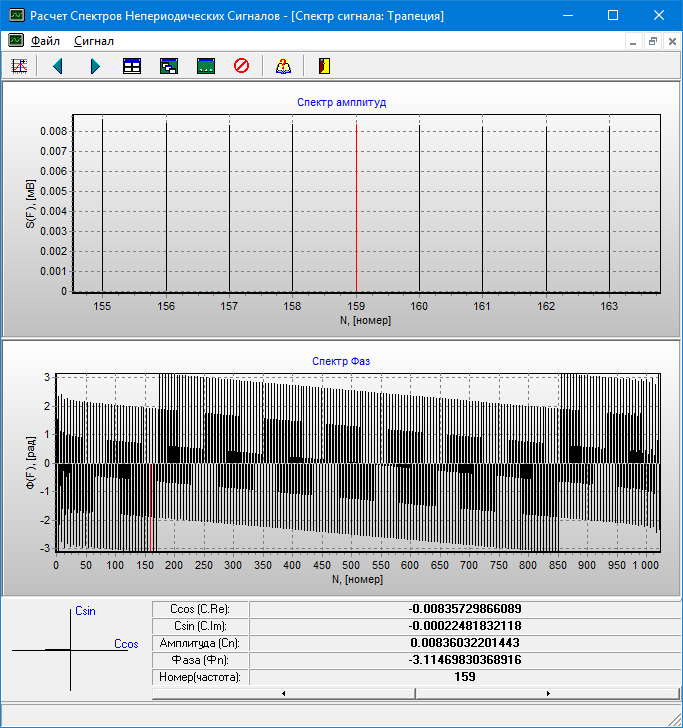Restore the inner MDI child window
The image size is (683, 728).
tap(652, 41)
